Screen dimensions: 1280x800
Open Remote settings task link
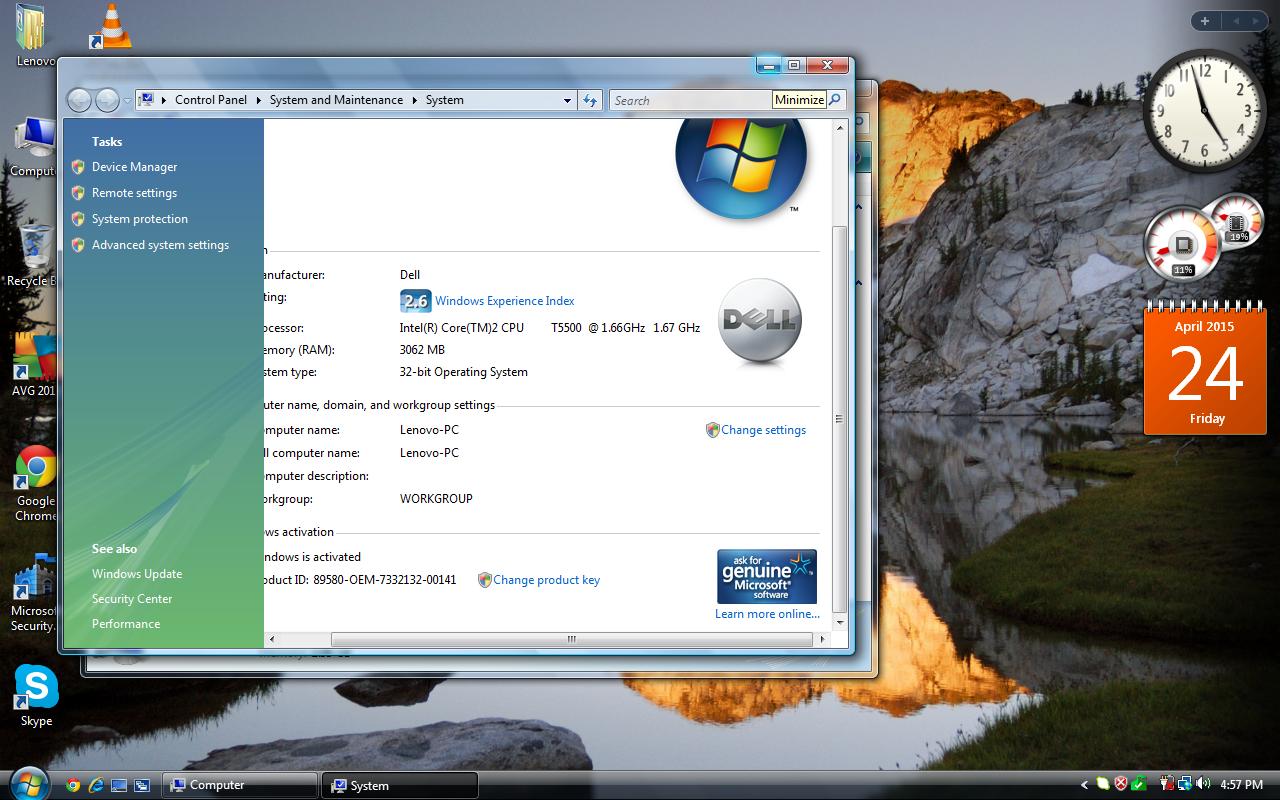[x=134, y=193]
